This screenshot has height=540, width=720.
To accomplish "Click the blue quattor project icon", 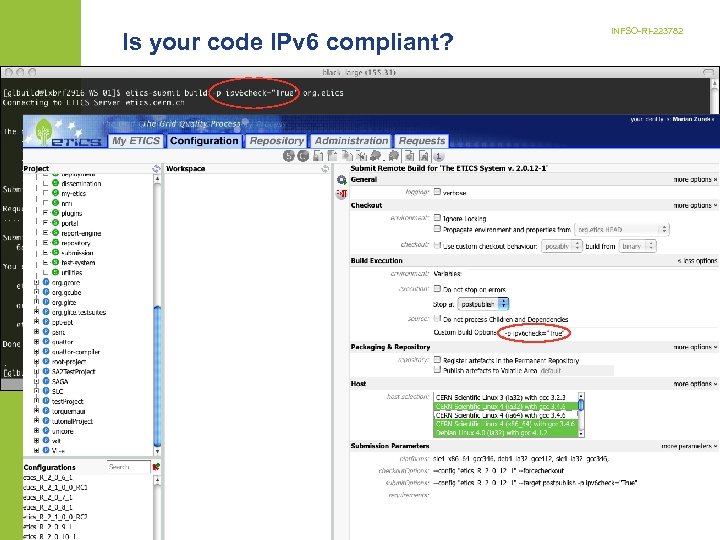I will [46, 341].
